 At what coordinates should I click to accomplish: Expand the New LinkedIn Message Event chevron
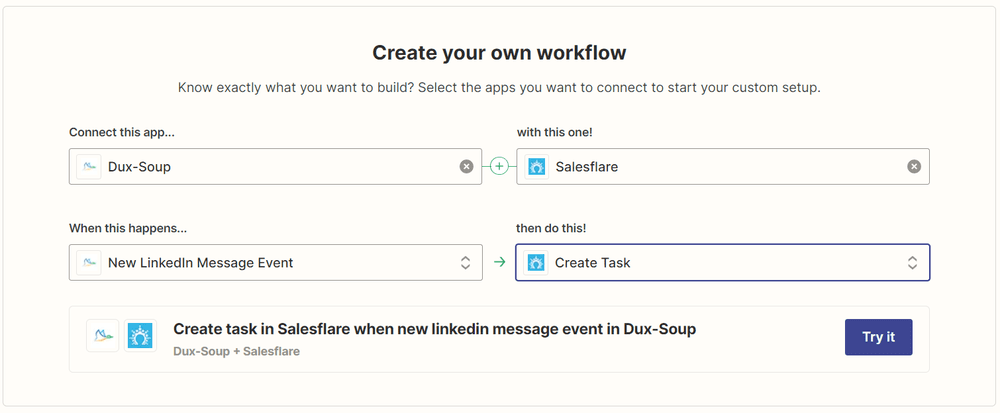click(466, 263)
